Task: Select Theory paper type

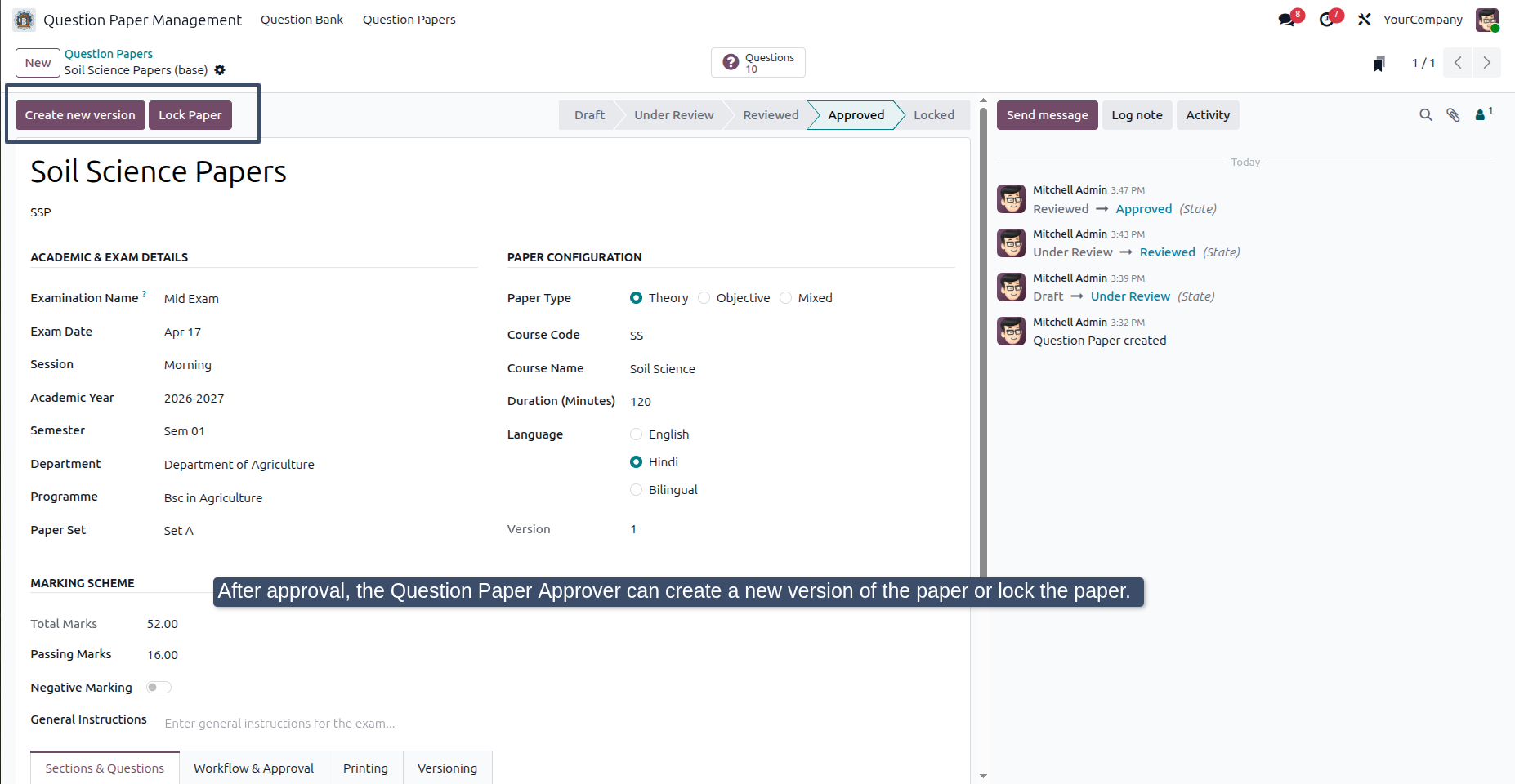Action: click(x=636, y=298)
